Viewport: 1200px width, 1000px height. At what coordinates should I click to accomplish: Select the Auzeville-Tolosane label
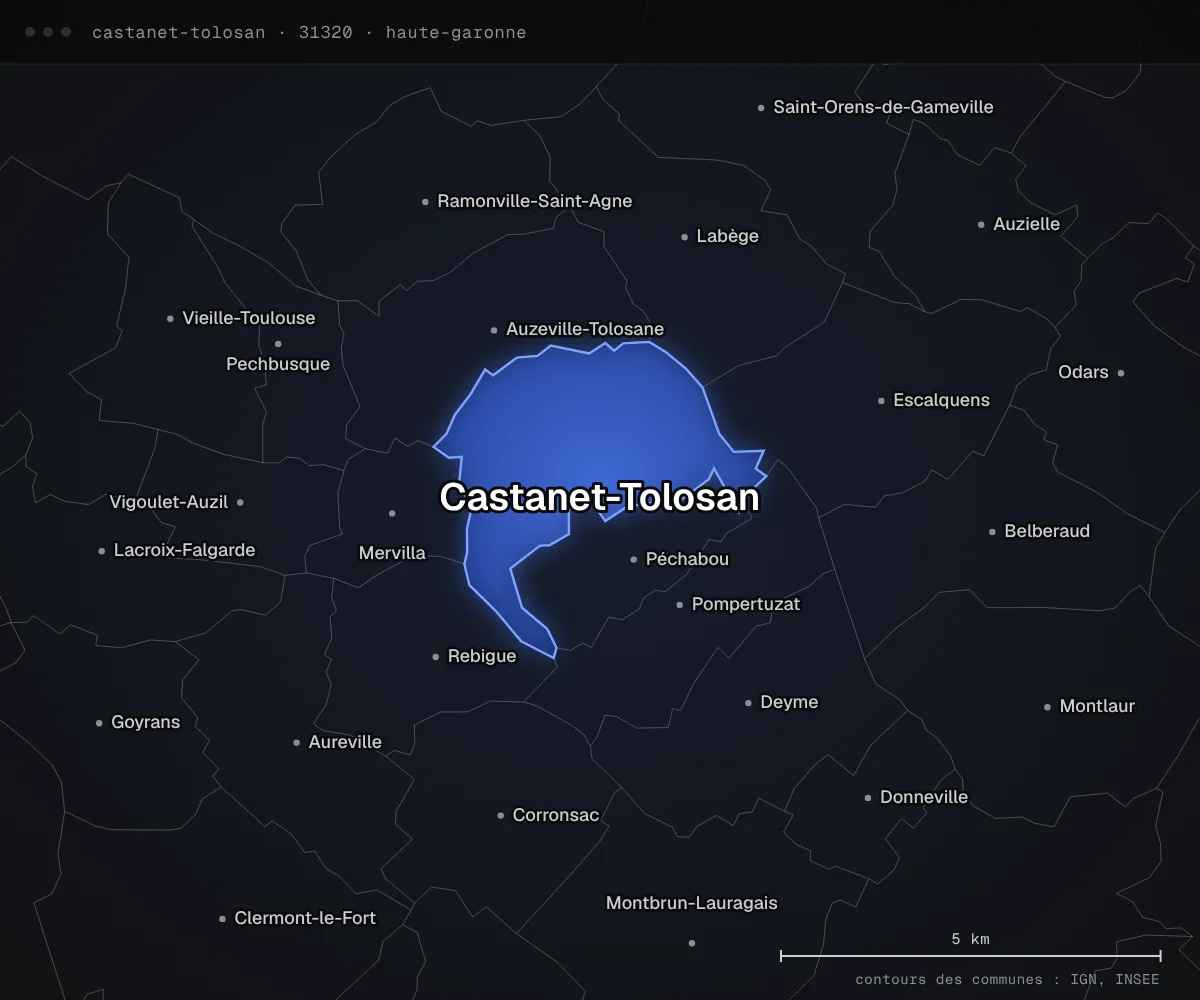(x=585, y=329)
